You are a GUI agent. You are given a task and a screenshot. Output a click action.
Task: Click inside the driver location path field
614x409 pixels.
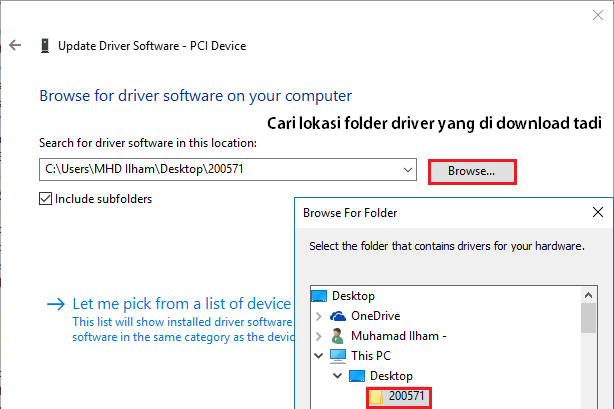point(220,170)
